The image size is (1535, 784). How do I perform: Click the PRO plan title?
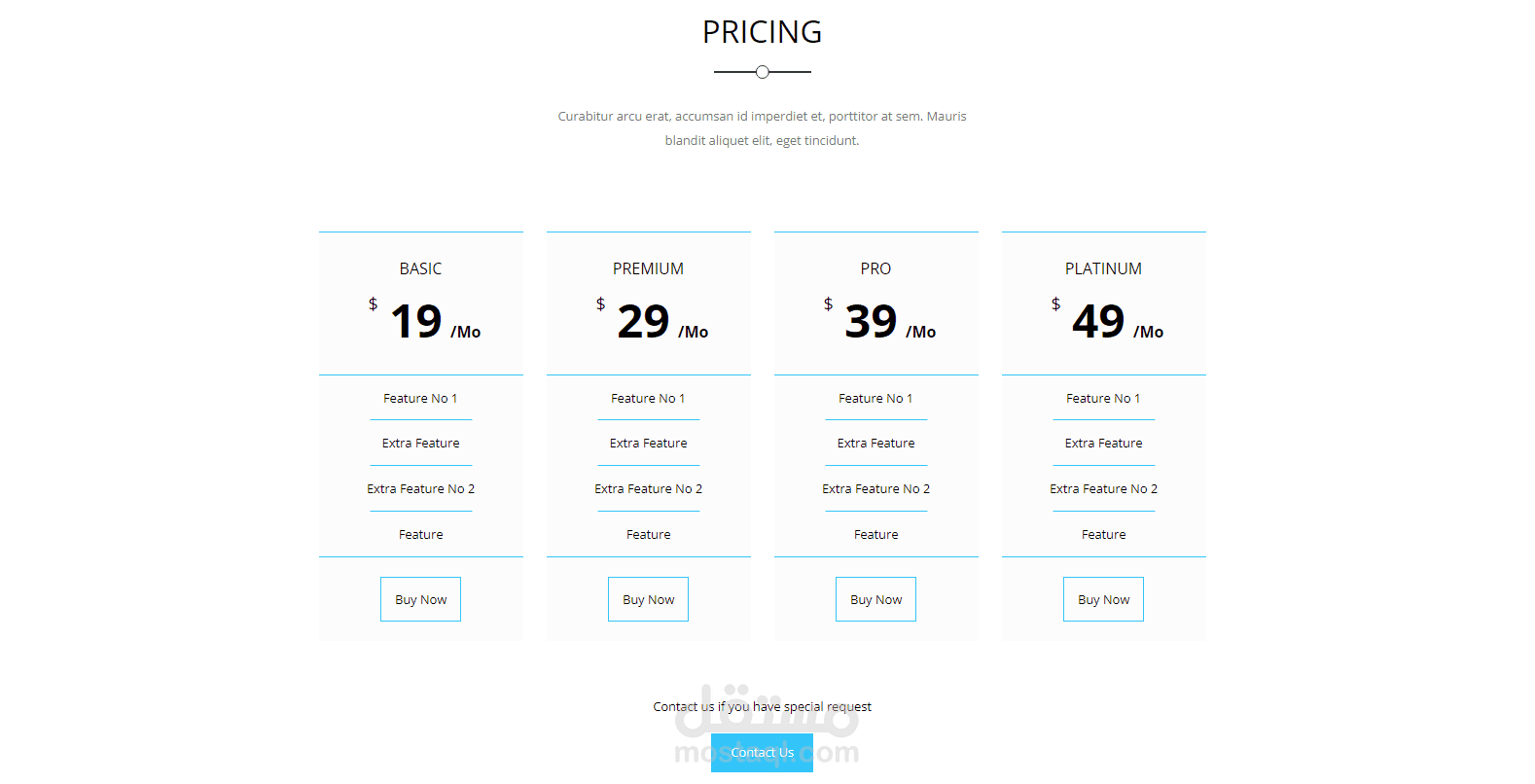[x=875, y=268]
